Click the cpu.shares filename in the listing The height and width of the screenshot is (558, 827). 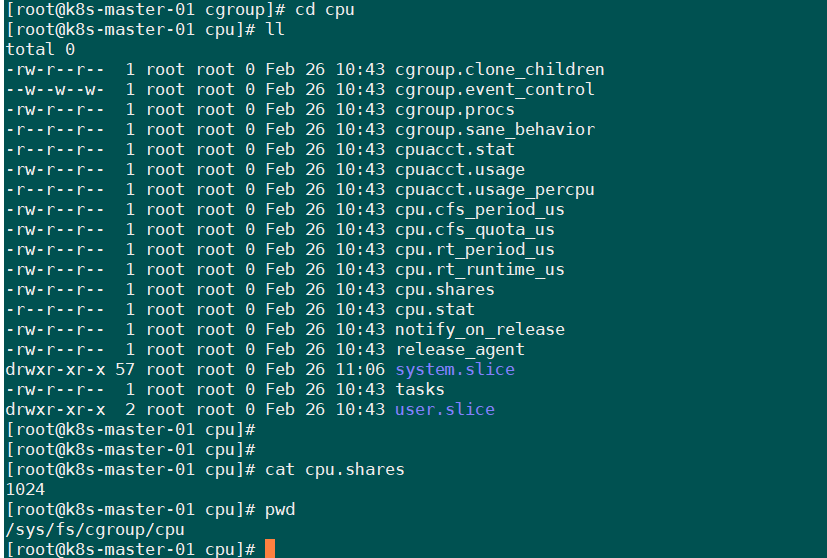click(445, 290)
